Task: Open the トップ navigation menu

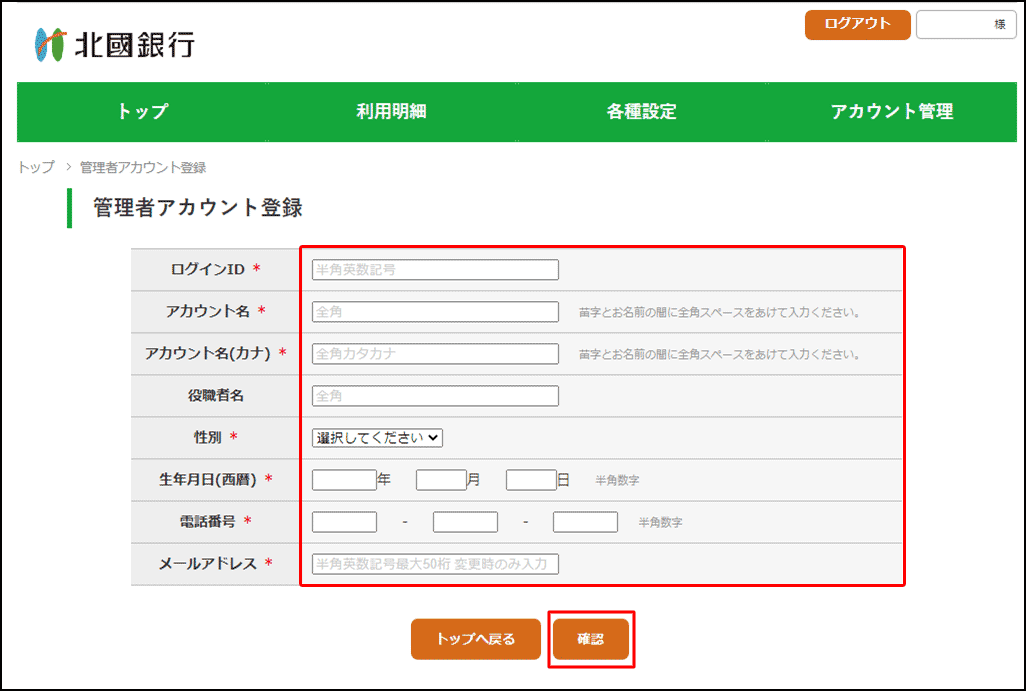Action: click(143, 112)
